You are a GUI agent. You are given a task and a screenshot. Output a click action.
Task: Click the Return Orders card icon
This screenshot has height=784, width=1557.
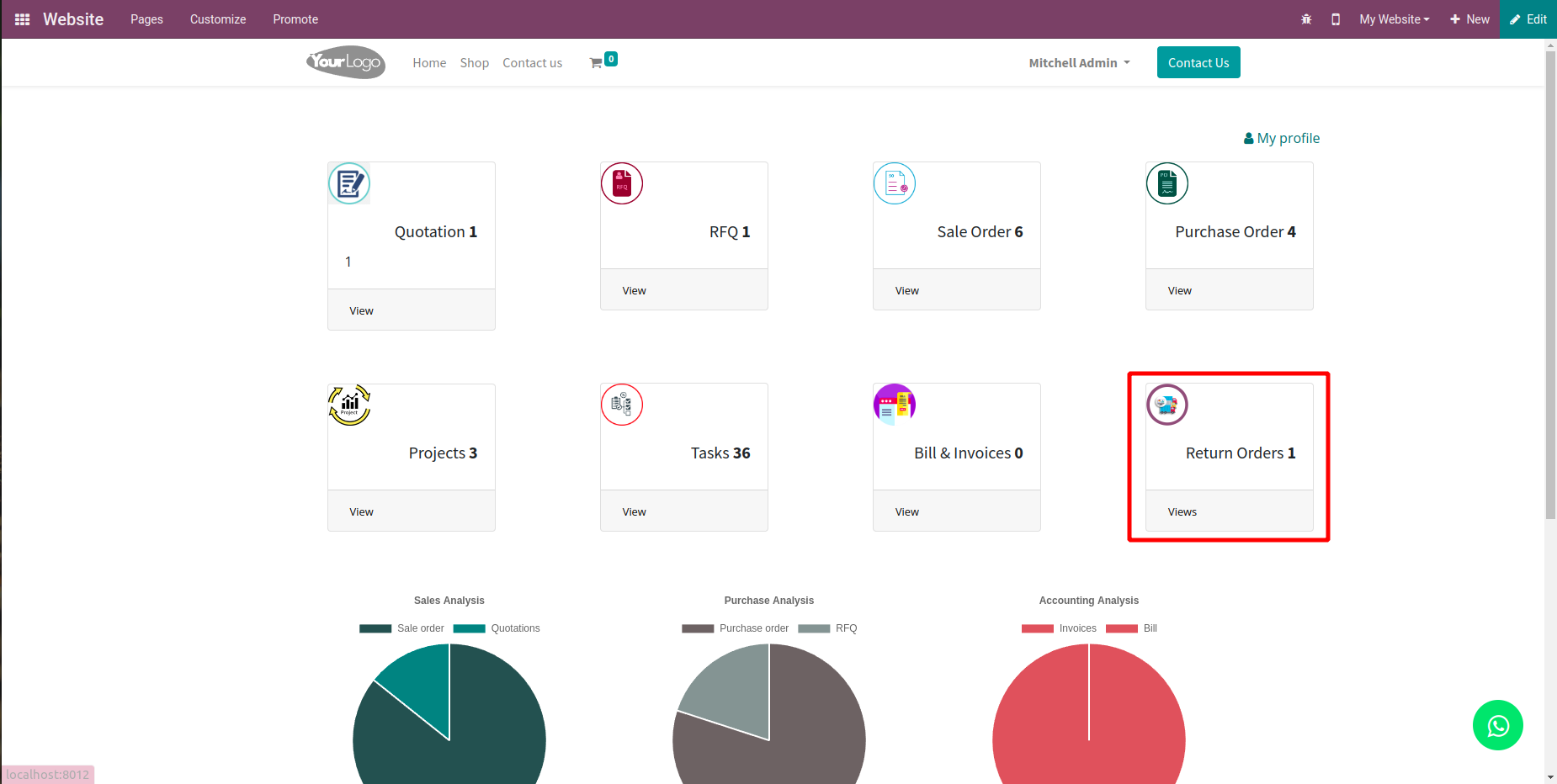[x=1167, y=405]
